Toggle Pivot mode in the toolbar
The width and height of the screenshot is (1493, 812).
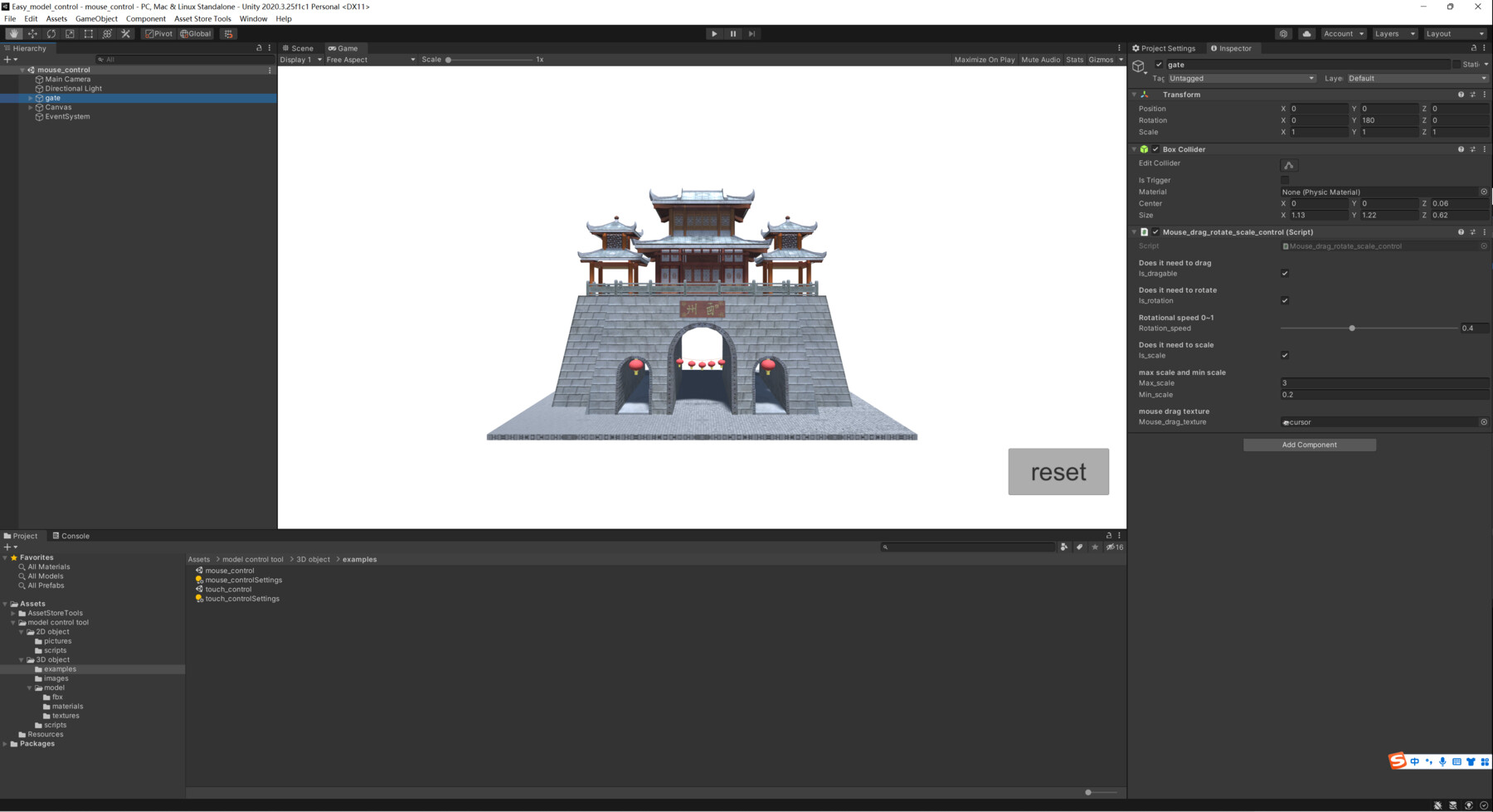[x=158, y=33]
